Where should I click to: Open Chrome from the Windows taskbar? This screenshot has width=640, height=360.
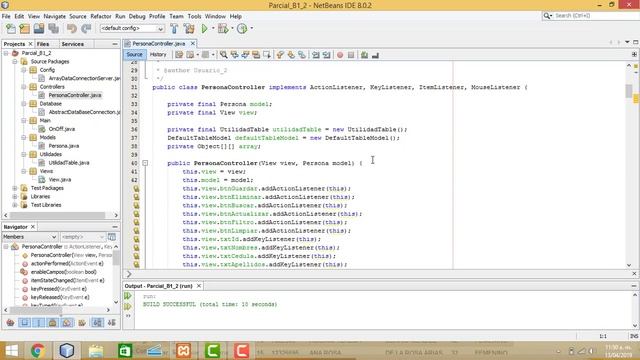coord(38,351)
